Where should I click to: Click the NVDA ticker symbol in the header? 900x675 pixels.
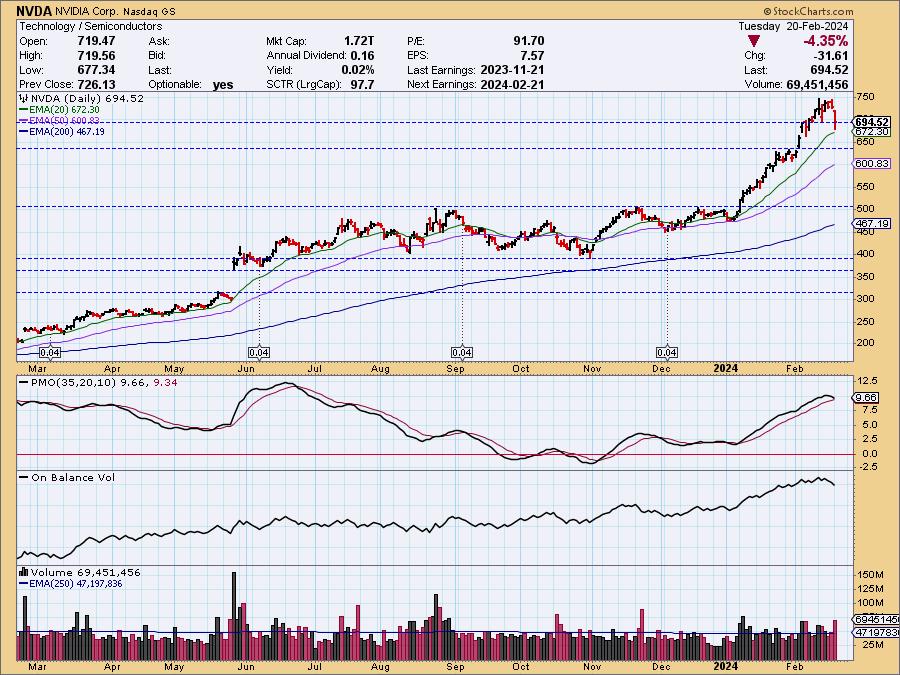click(x=34, y=11)
